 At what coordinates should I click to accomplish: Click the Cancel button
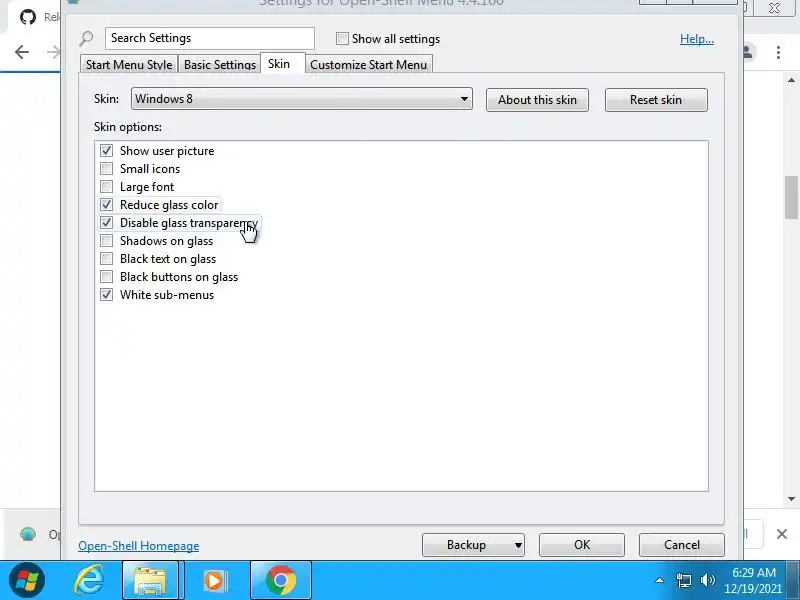coord(682,545)
